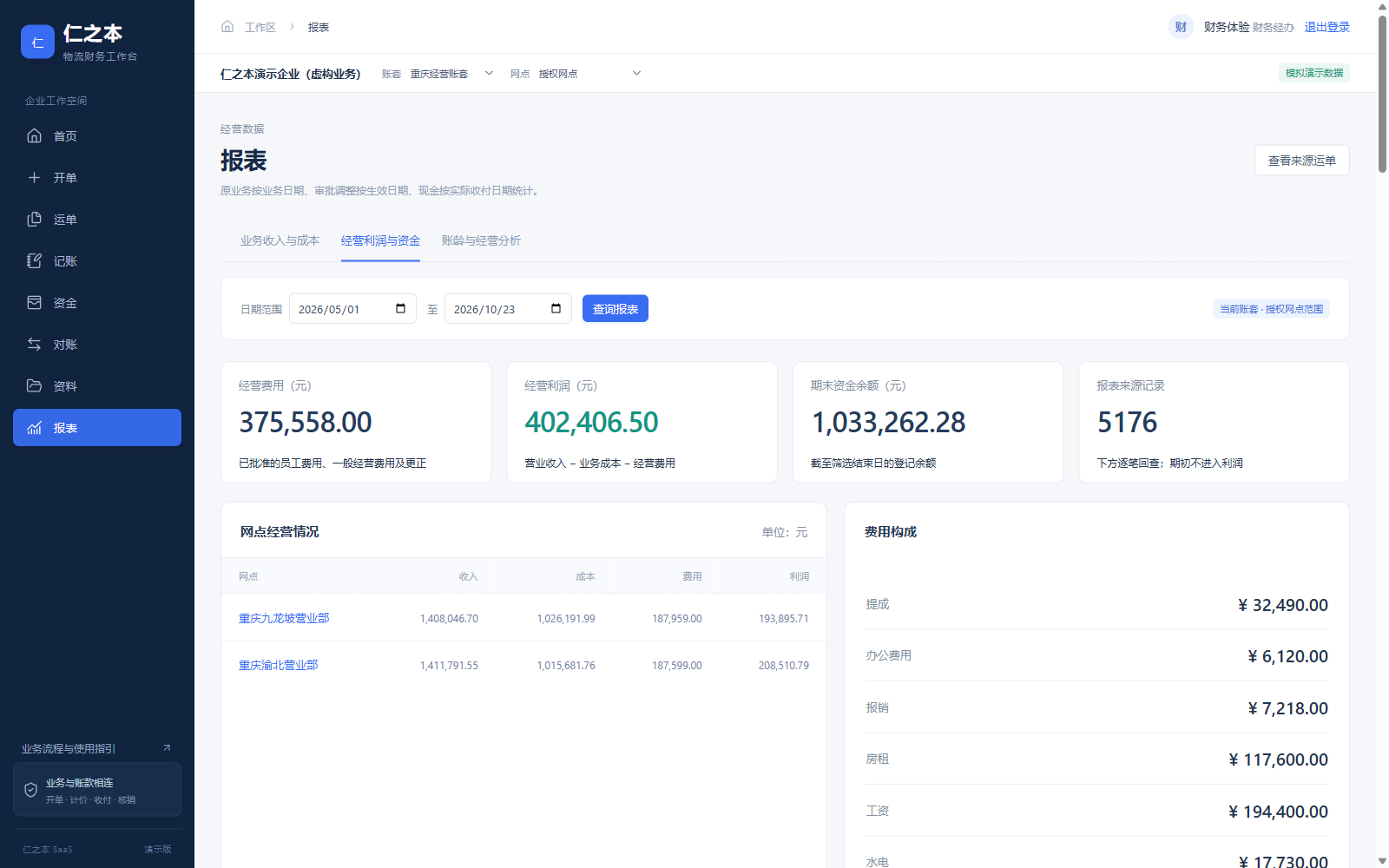Click the 1,411,791.55 income cell
Image resolution: width=1389 pixels, height=868 pixels.
point(449,666)
